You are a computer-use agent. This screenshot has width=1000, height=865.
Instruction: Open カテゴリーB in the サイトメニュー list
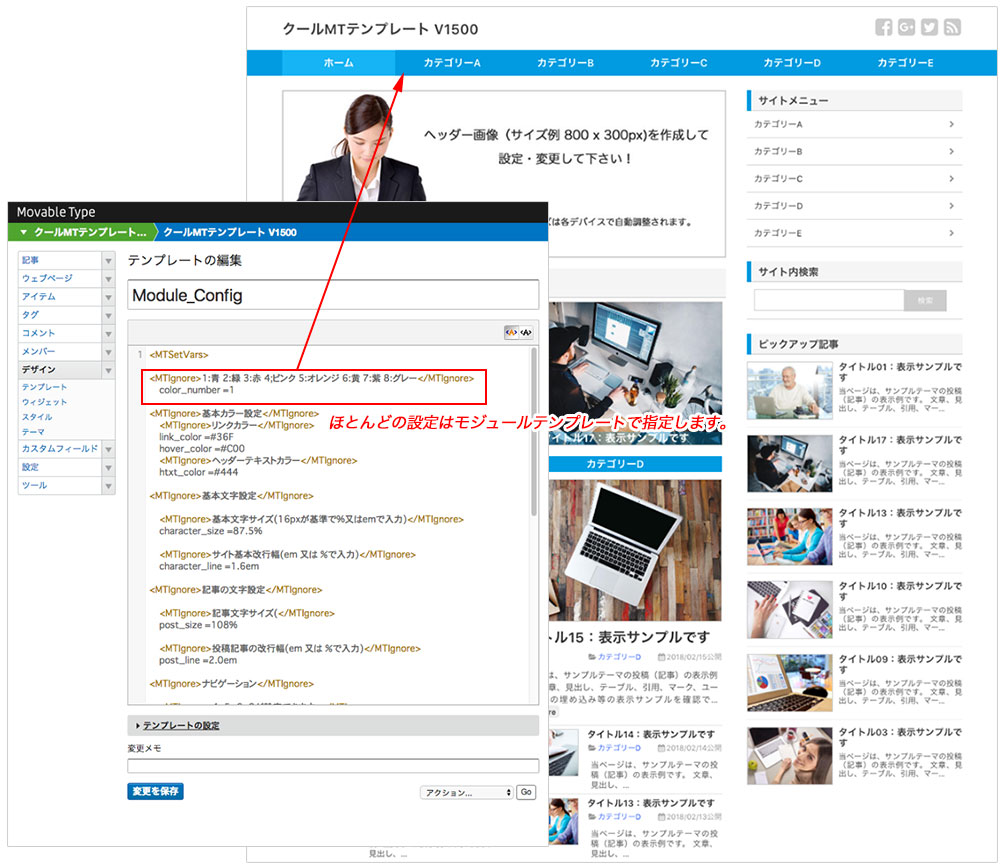pyautogui.click(x=855, y=152)
